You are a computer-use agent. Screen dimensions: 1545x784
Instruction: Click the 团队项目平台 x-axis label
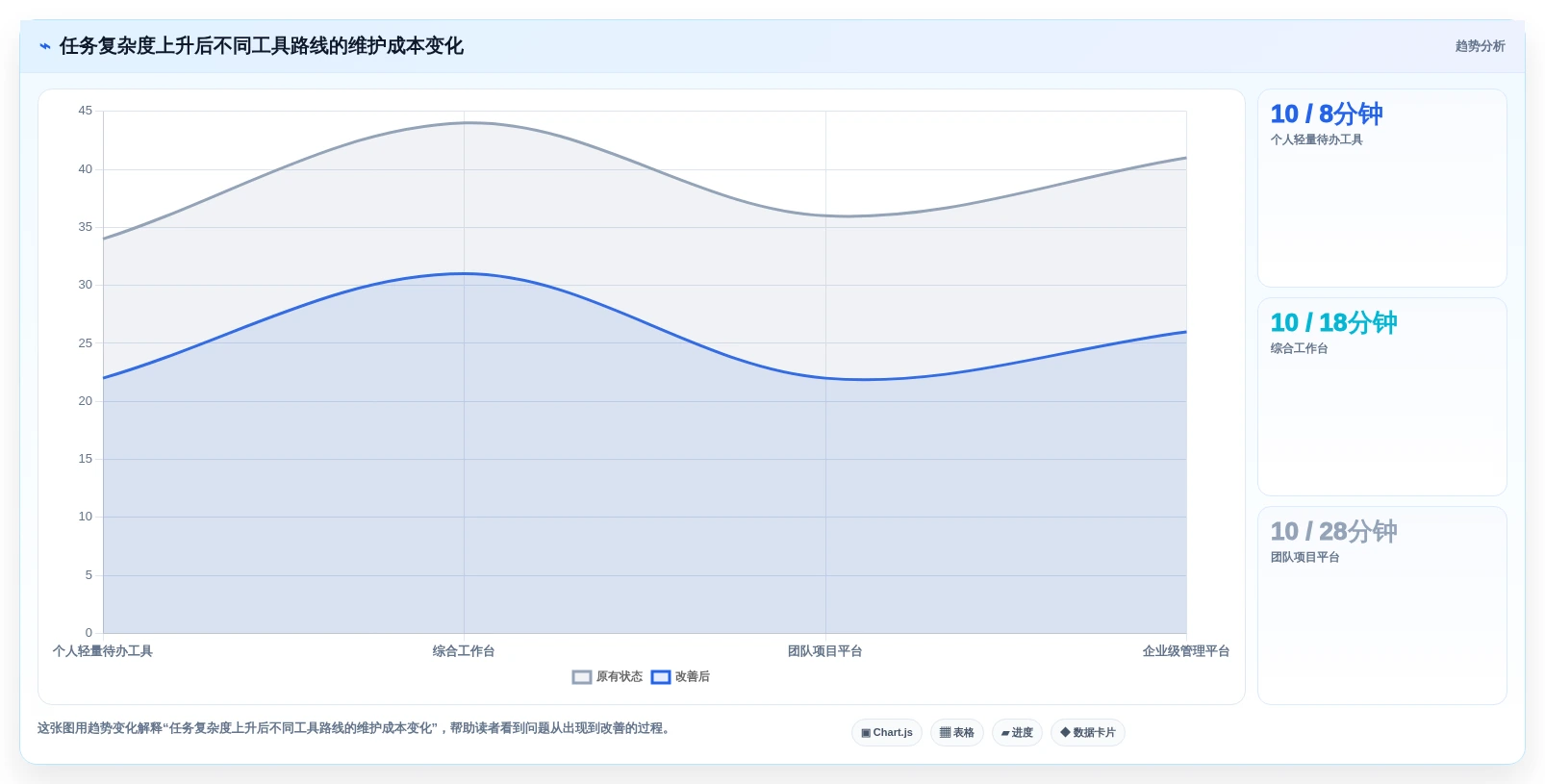tap(825, 651)
